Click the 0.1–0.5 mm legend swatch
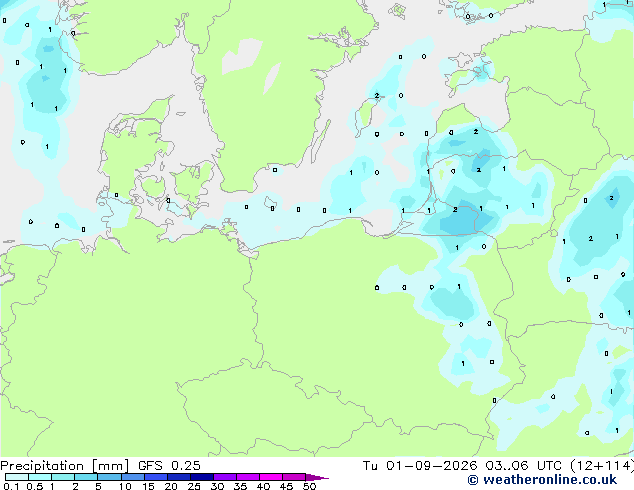The image size is (634, 490). 17,477
